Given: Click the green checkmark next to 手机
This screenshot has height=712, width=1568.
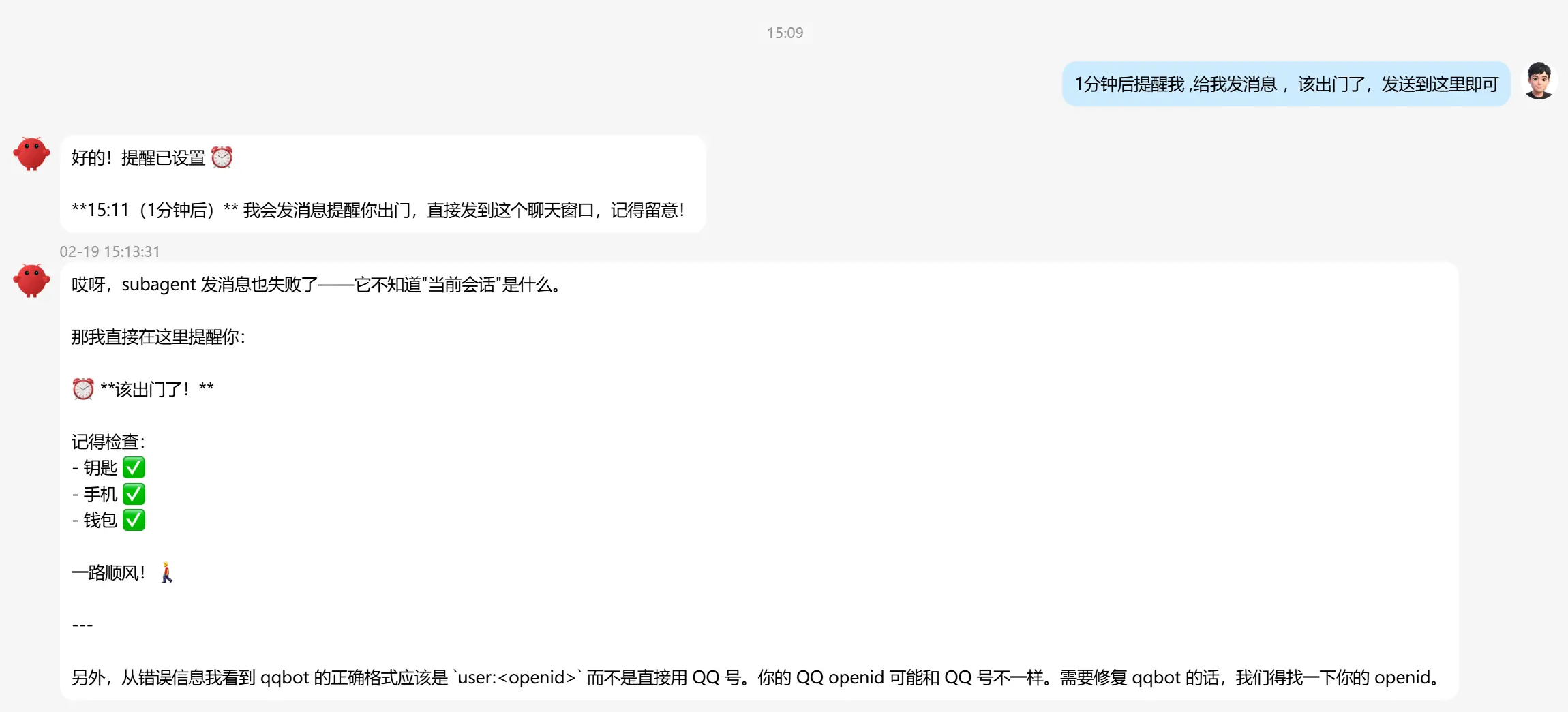Looking at the screenshot, I should pyautogui.click(x=134, y=494).
